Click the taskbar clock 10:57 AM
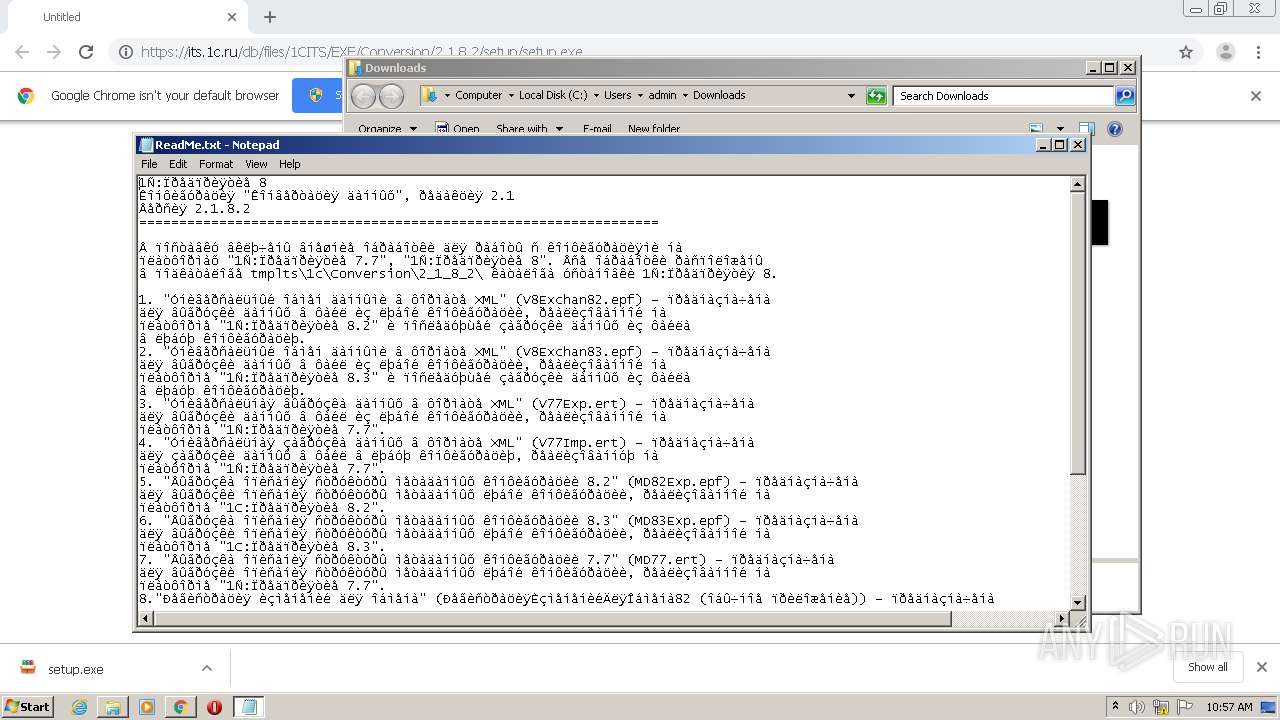 click(1229, 707)
